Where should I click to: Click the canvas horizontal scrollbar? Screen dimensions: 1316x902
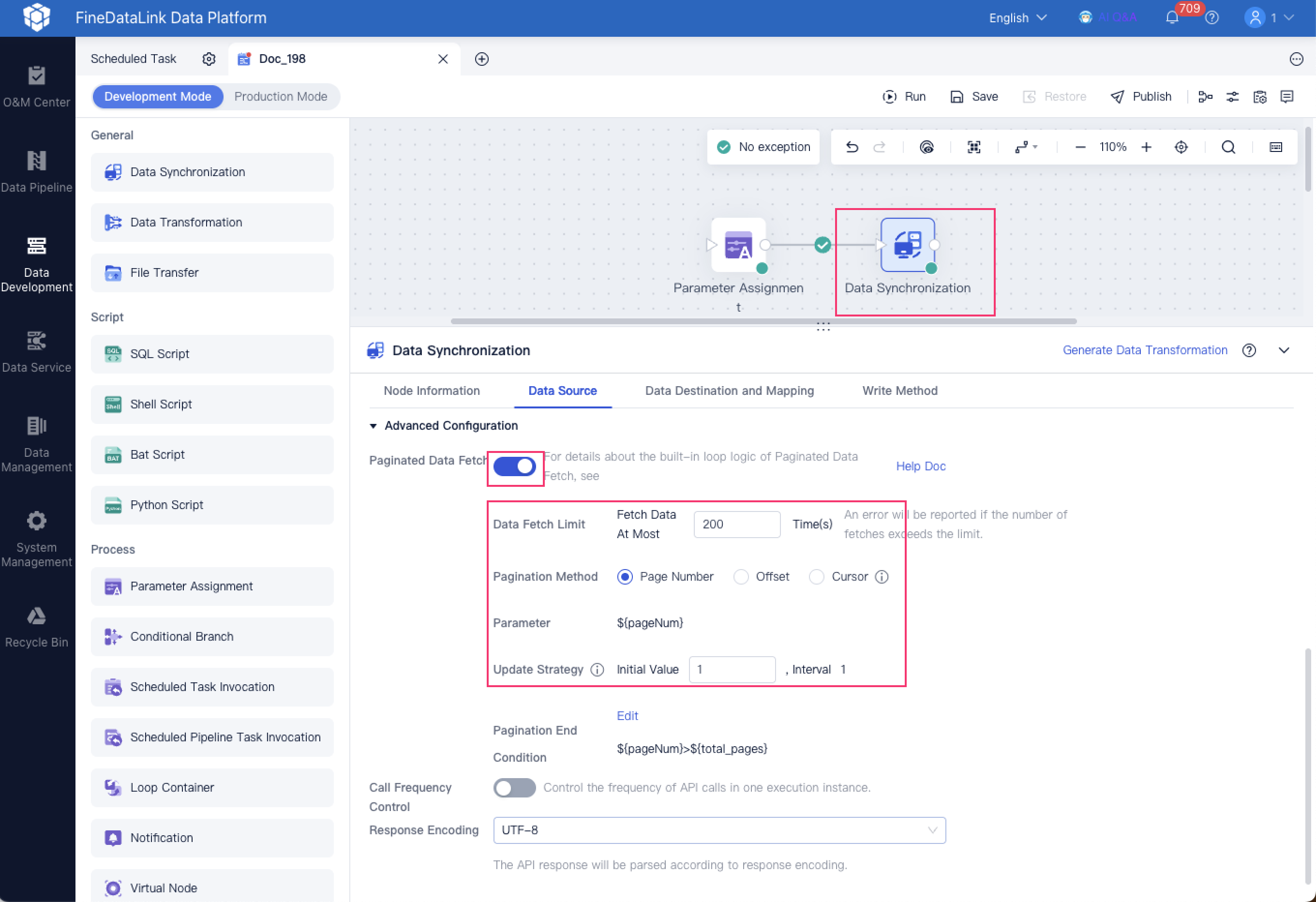pos(763,322)
